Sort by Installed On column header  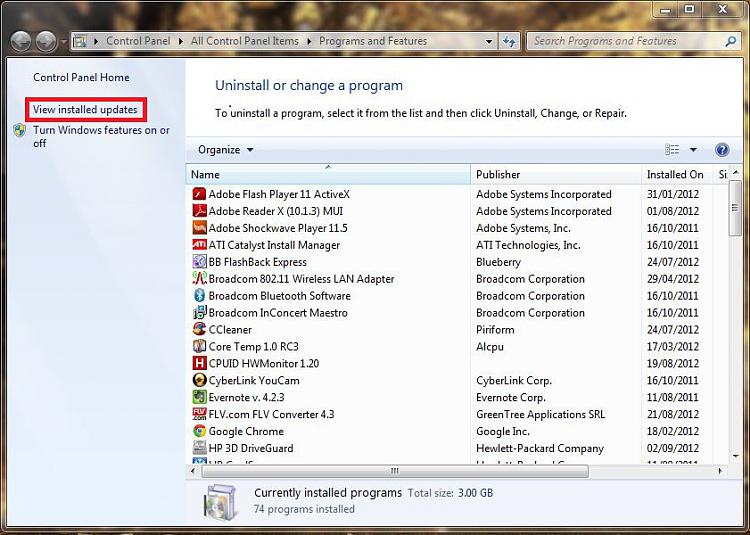pyautogui.click(x=677, y=175)
